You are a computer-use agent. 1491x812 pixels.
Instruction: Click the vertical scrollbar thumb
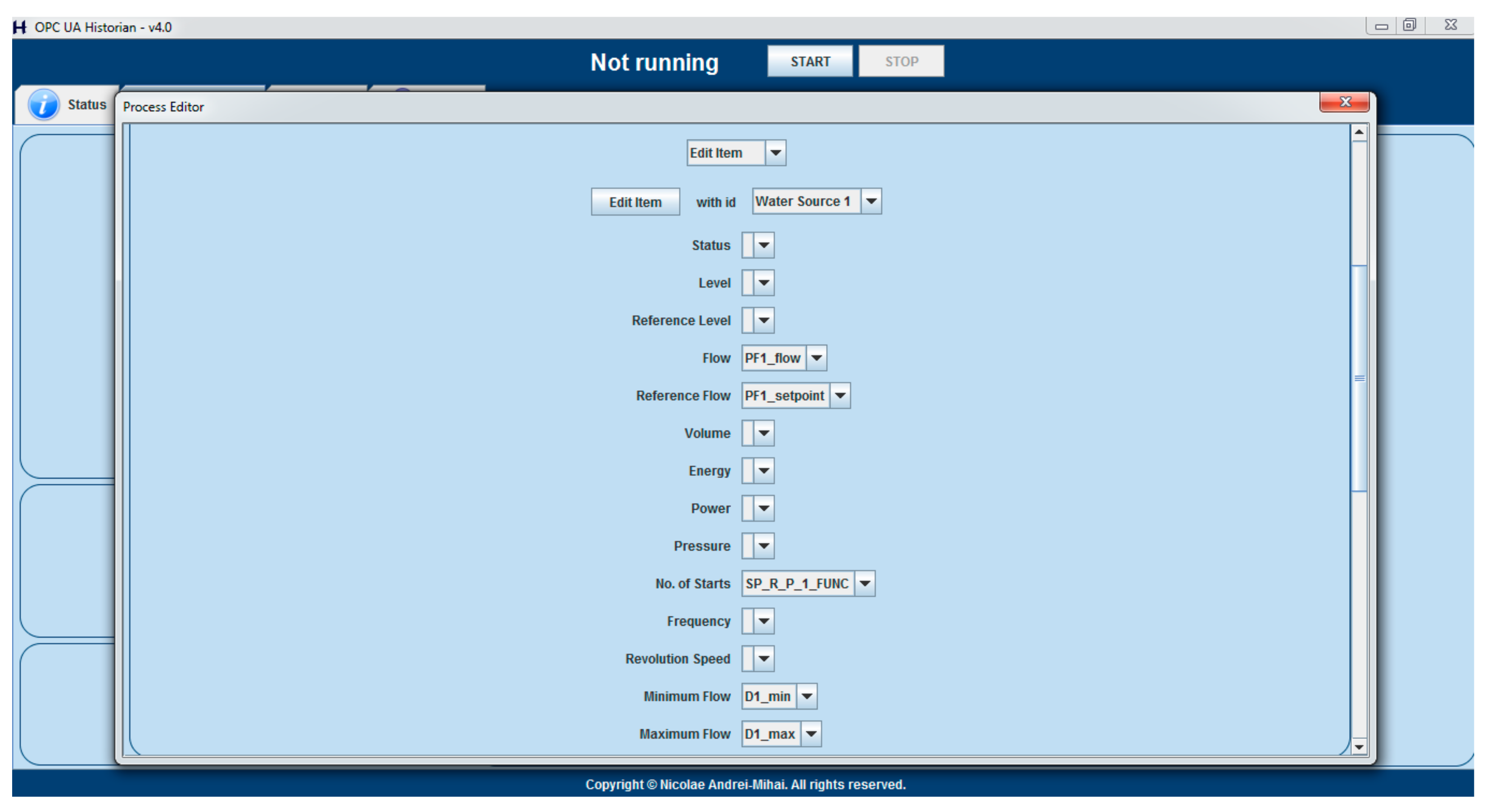[x=1359, y=378]
